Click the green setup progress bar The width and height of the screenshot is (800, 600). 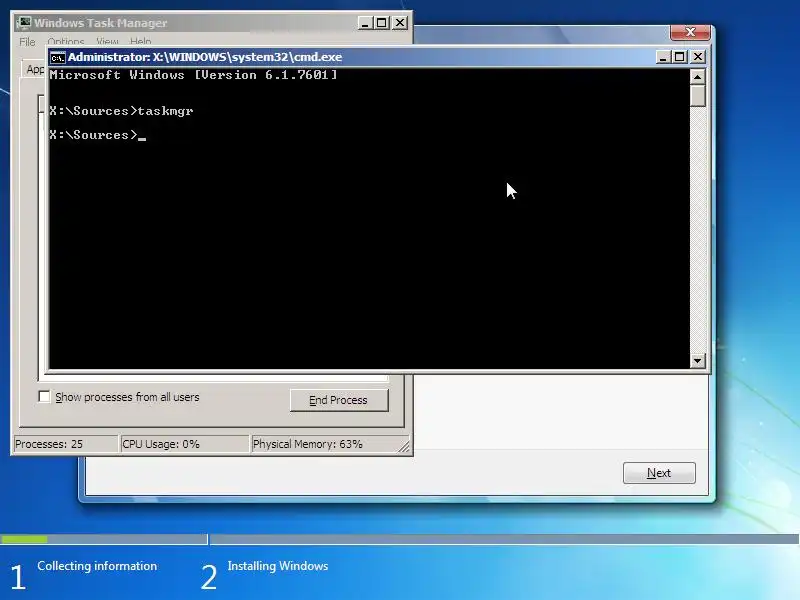(x=24, y=539)
